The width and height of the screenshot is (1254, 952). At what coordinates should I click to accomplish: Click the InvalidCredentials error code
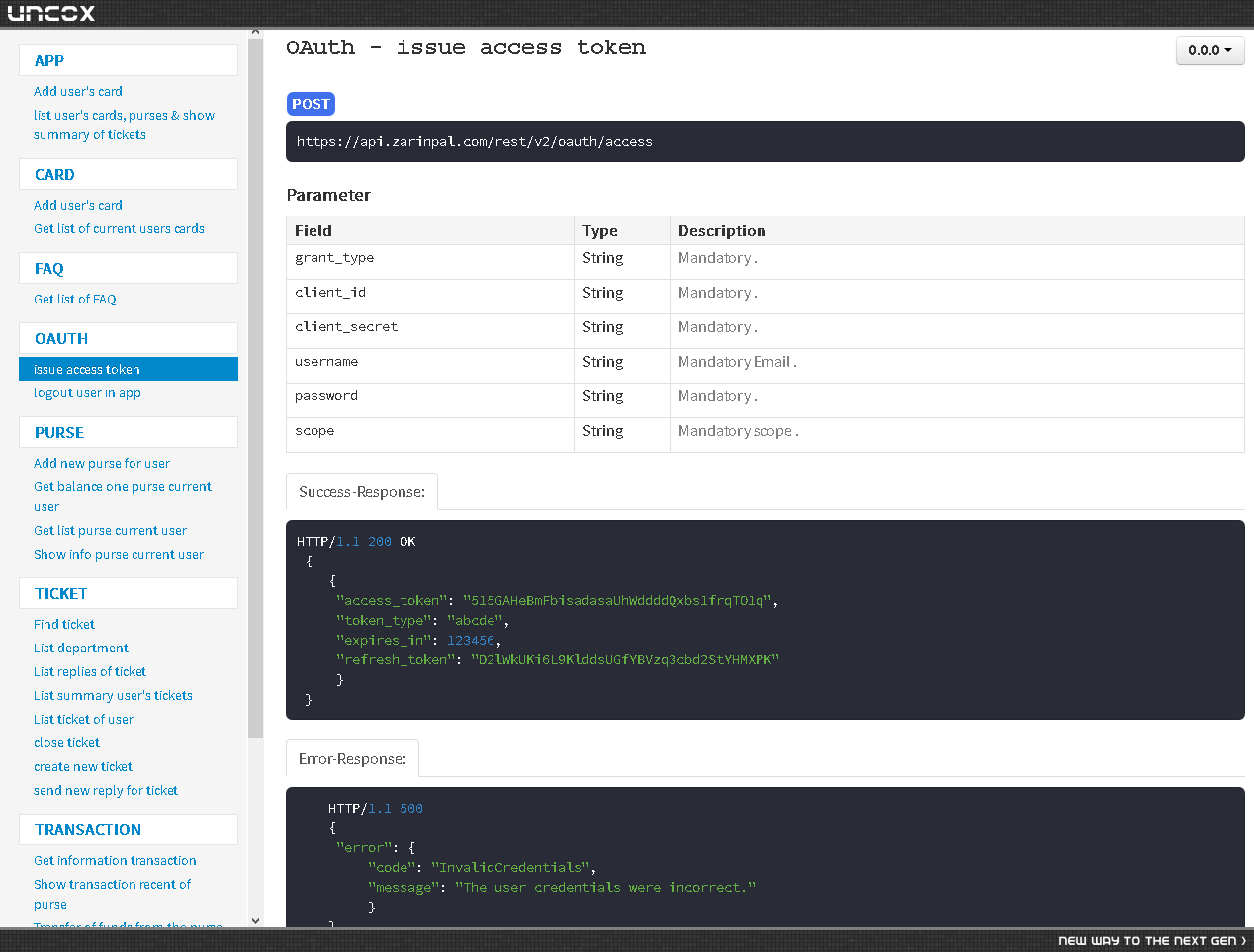tap(510, 867)
